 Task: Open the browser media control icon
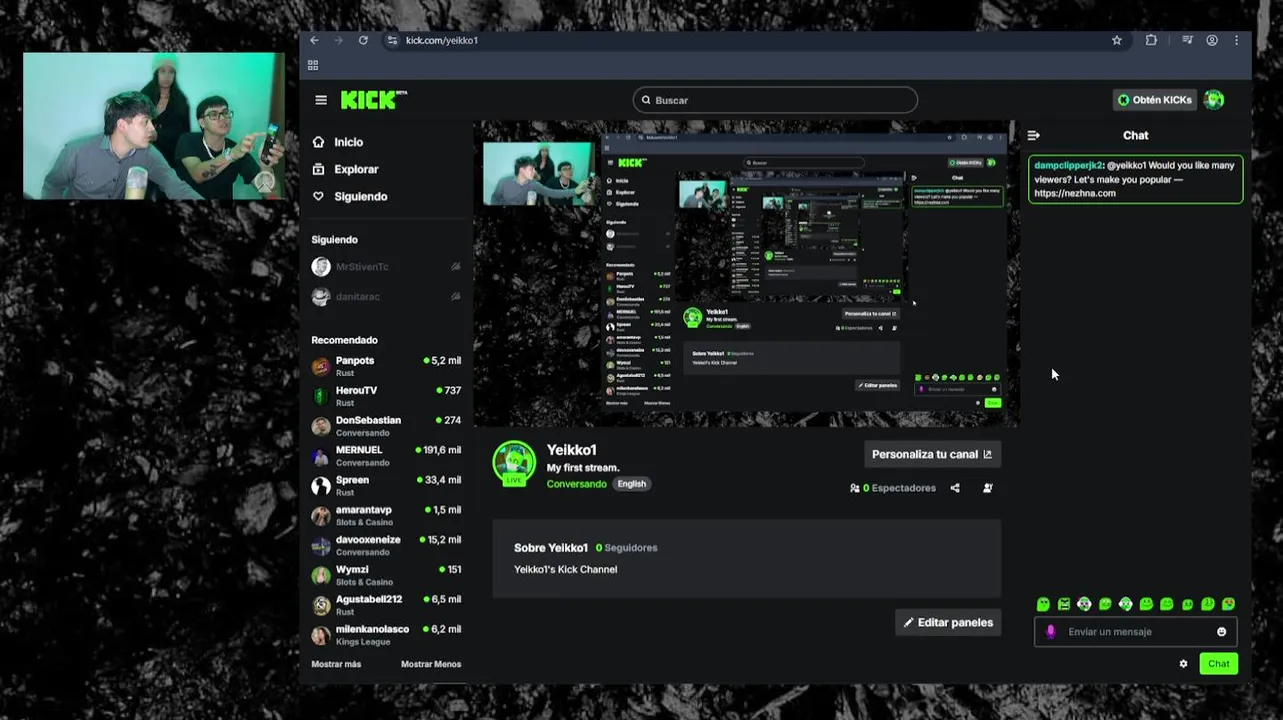click(x=1187, y=40)
